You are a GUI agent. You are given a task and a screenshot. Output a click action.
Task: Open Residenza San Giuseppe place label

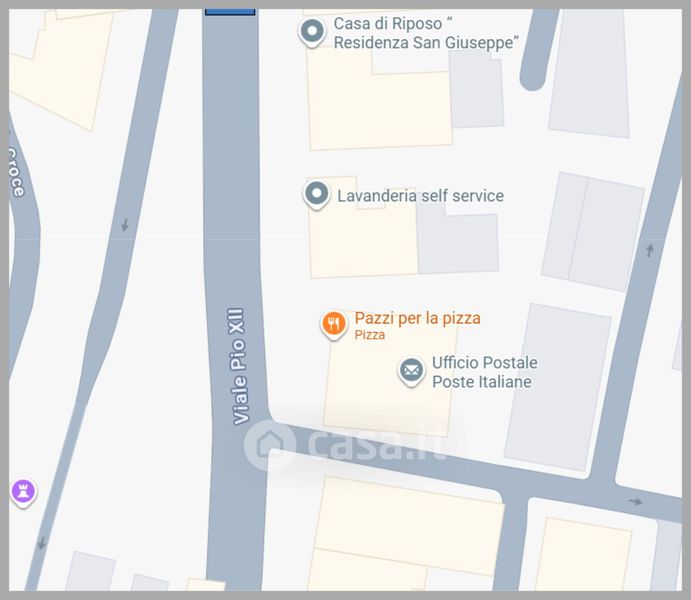pyautogui.click(x=426, y=33)
